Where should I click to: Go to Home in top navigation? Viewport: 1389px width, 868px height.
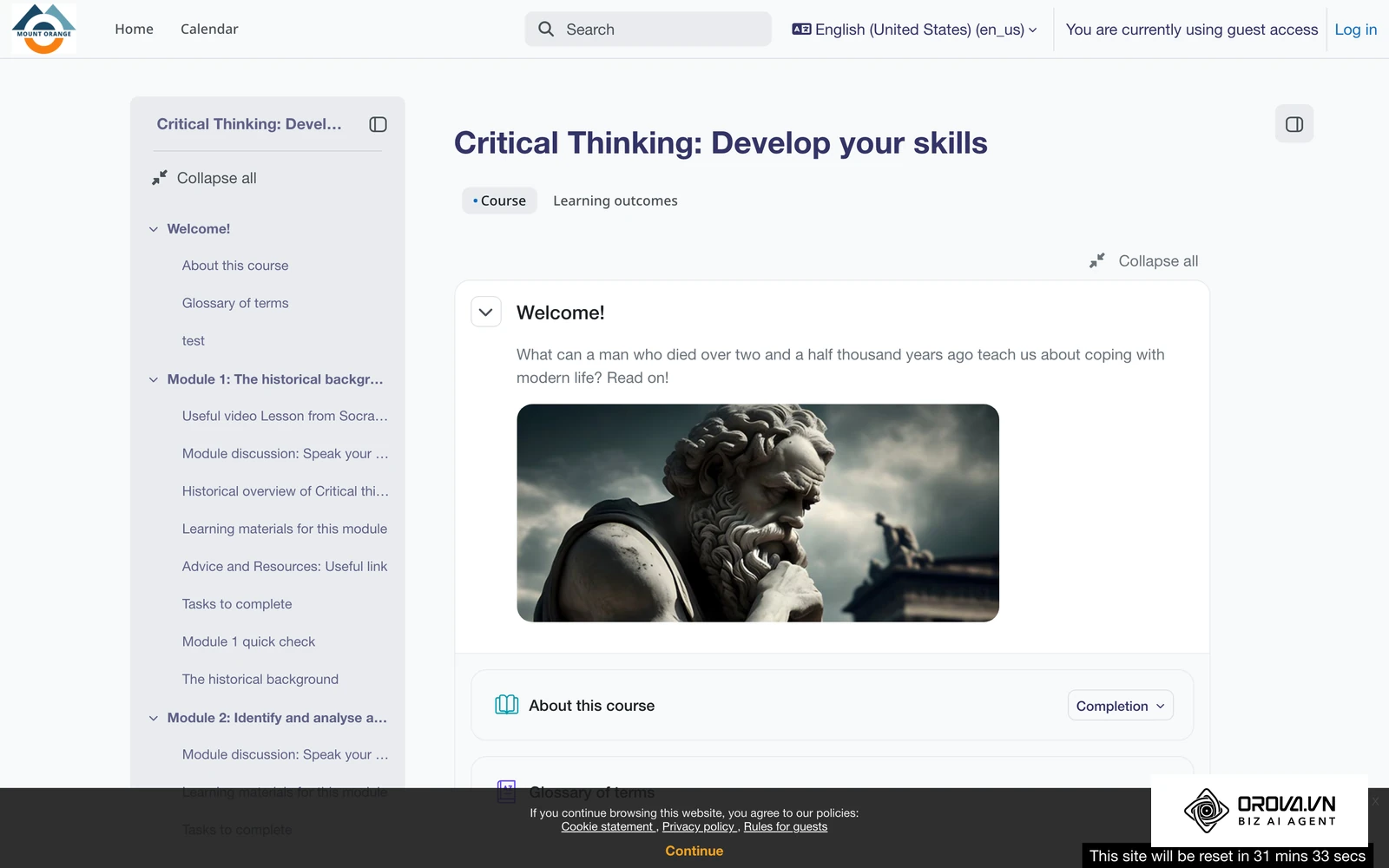point(134,30)
